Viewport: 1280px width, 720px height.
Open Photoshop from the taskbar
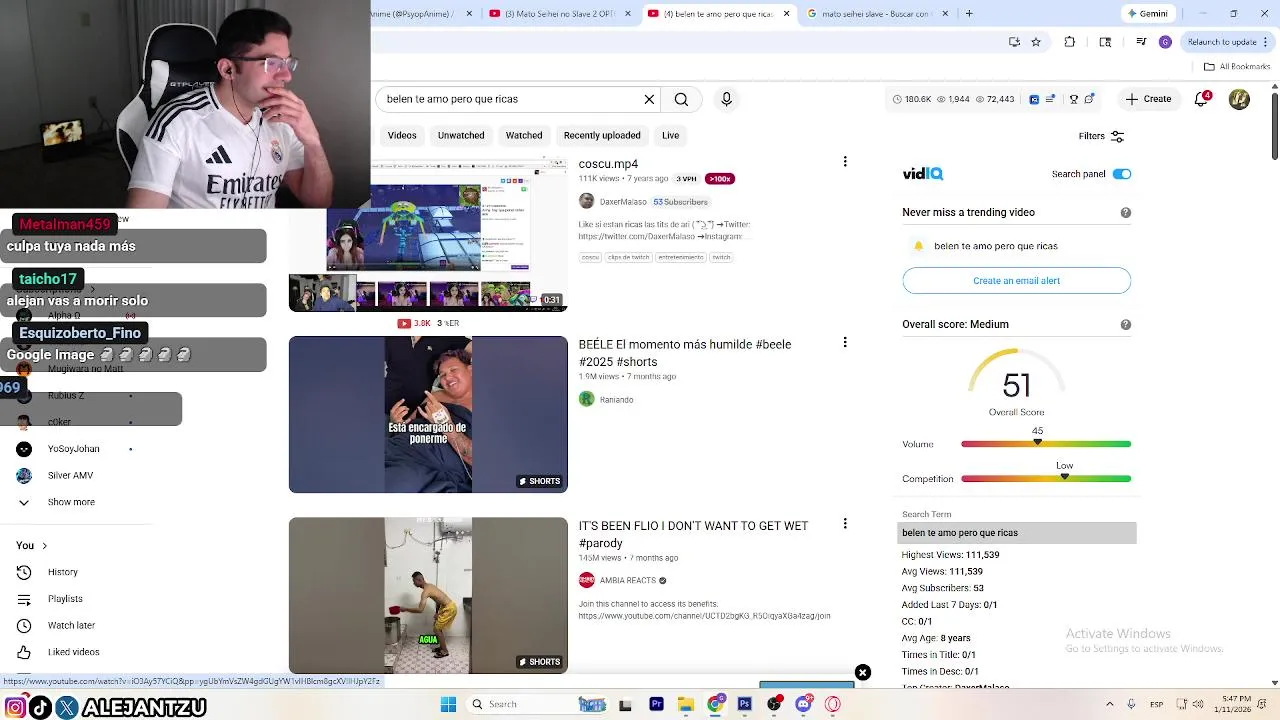click(744, 704)
